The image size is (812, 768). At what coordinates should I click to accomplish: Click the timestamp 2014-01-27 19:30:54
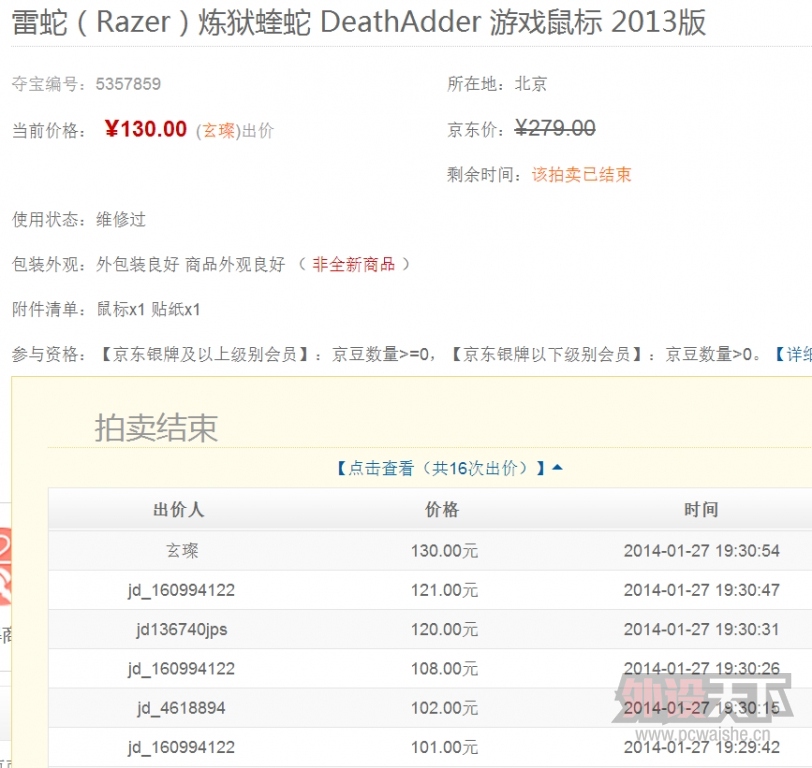pyautogui.click(x=702, y=550)
